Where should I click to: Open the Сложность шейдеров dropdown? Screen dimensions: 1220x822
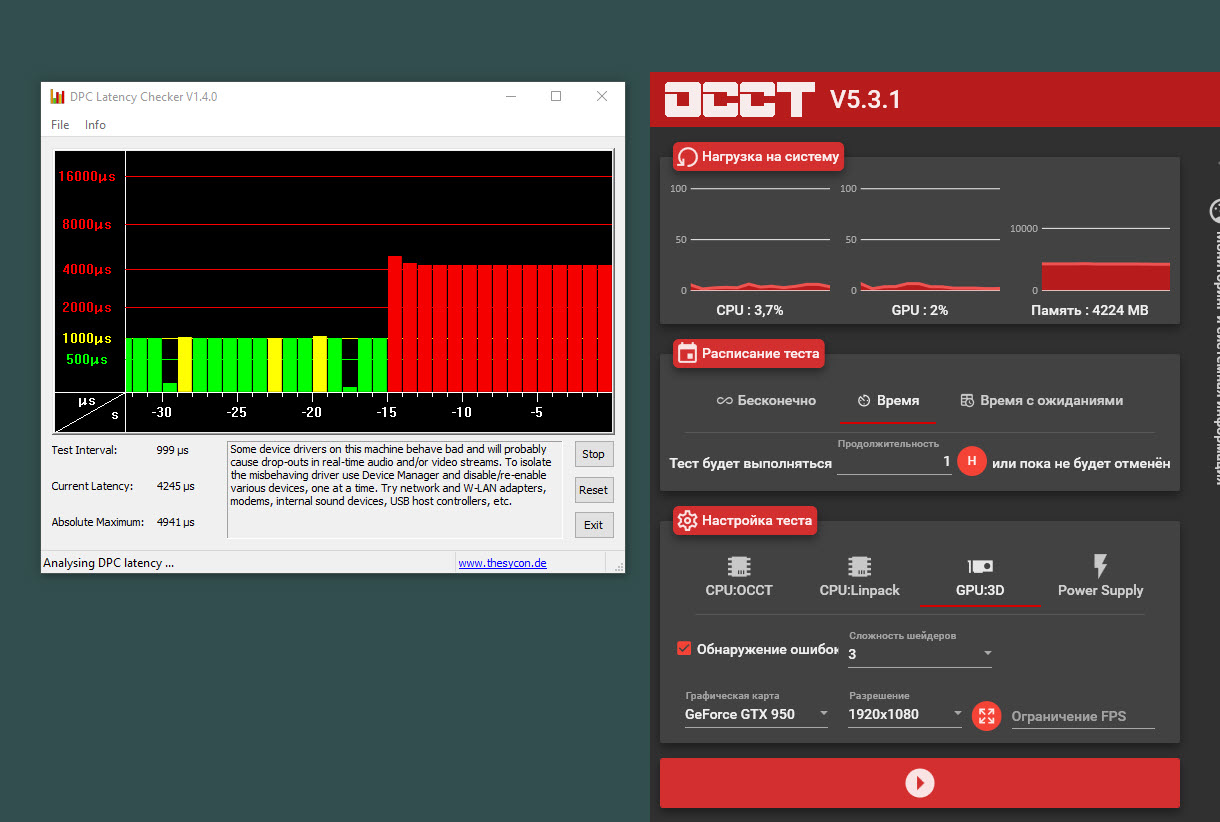pos(920,654)
